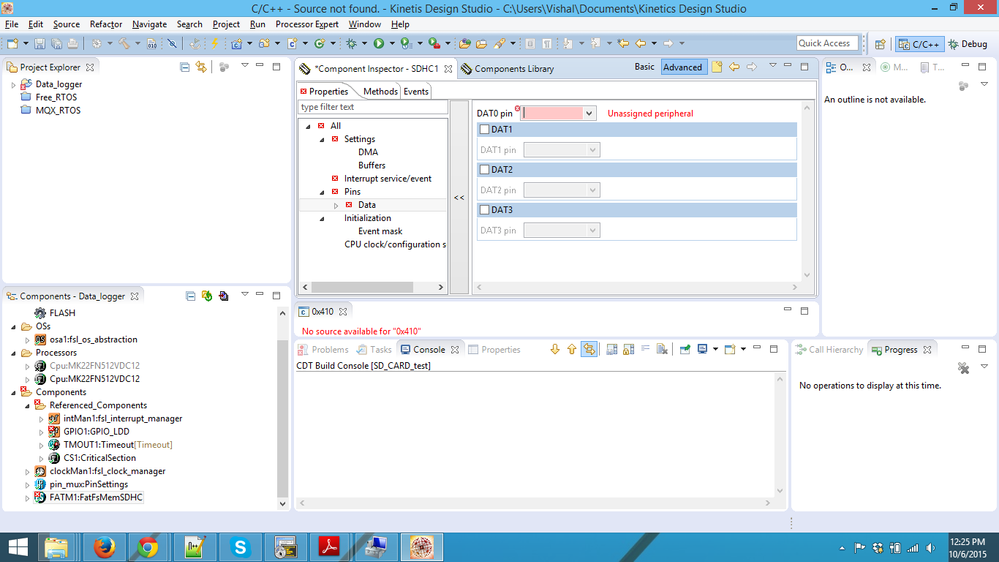Collapse all in Components view
The height and width of the screenshot is (562, 999).
[x=190, y=296]
